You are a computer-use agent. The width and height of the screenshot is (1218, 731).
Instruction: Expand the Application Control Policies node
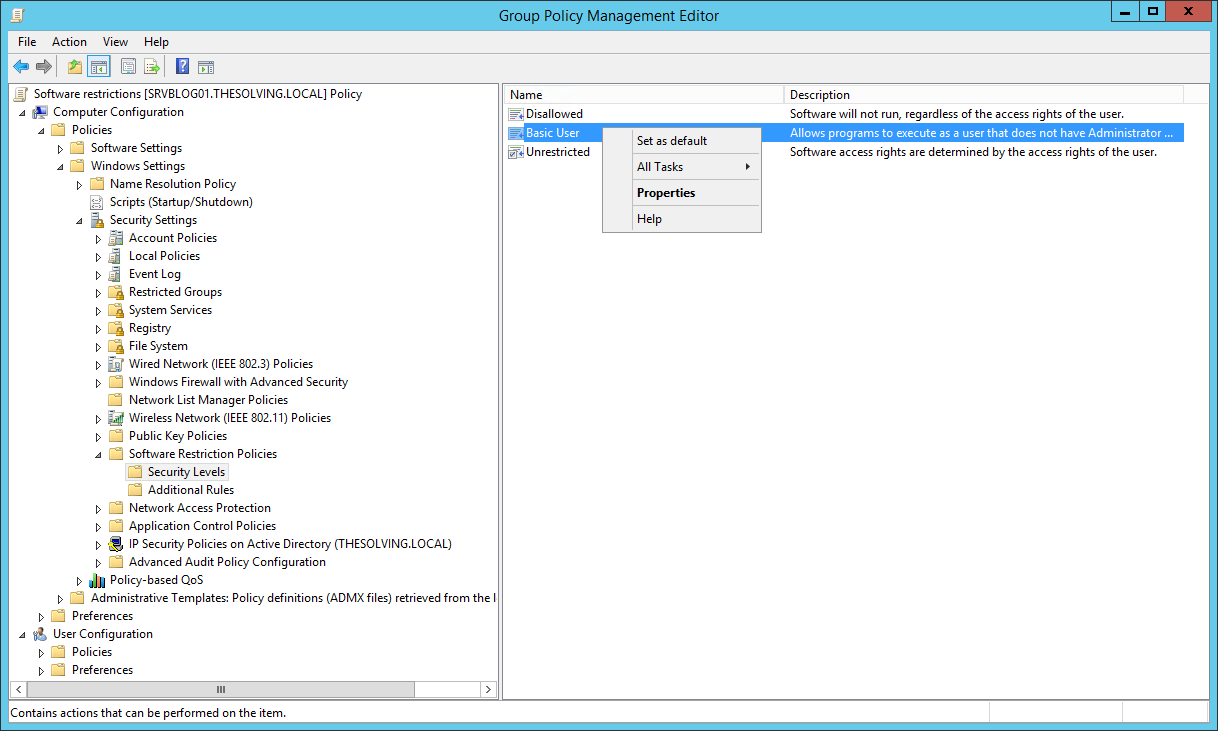(x=98, y=527)
